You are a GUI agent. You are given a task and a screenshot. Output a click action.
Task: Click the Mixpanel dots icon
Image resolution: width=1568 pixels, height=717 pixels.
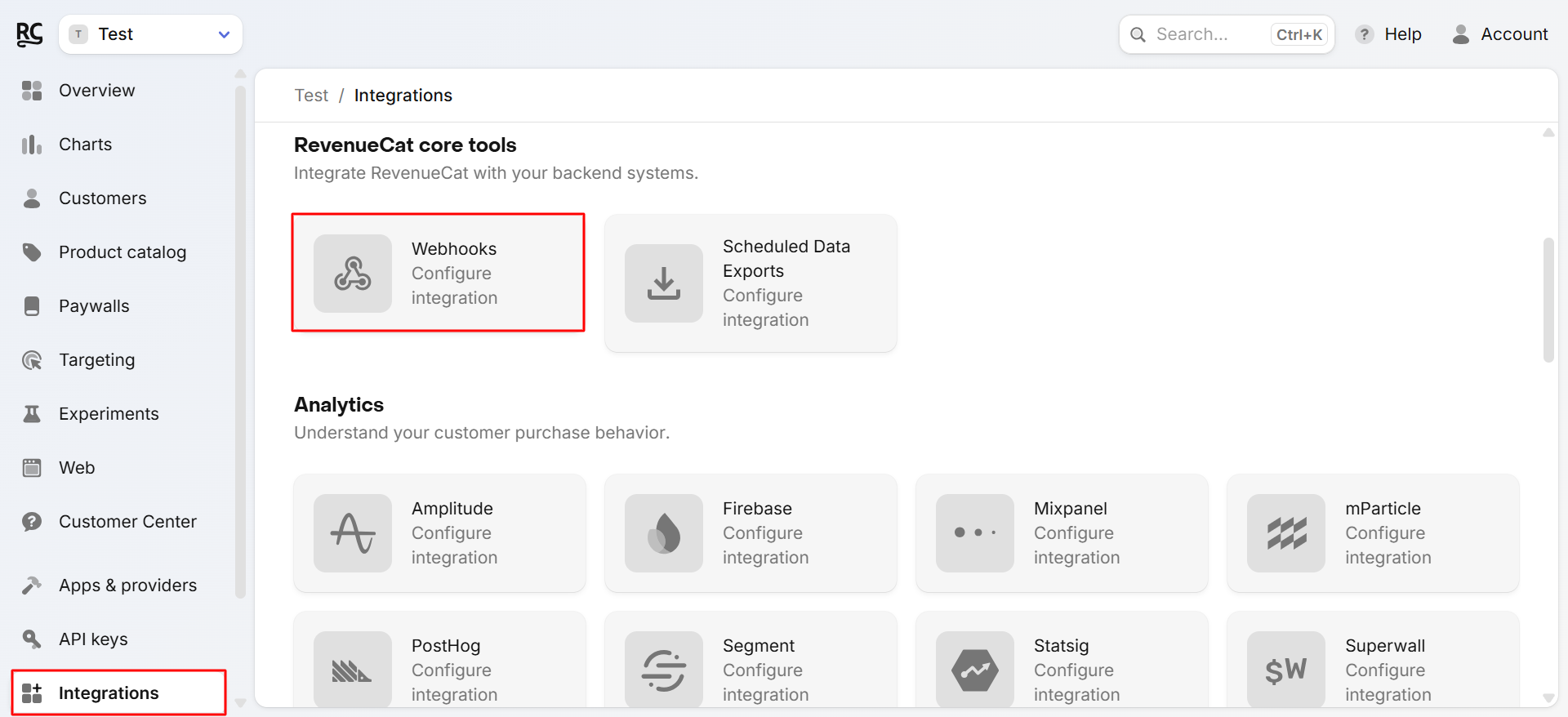point(975,533)
